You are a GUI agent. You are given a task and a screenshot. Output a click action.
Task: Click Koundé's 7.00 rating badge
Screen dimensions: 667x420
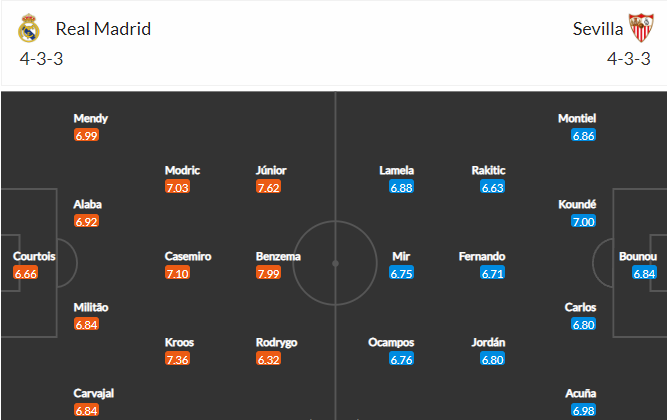pos(583,221)
